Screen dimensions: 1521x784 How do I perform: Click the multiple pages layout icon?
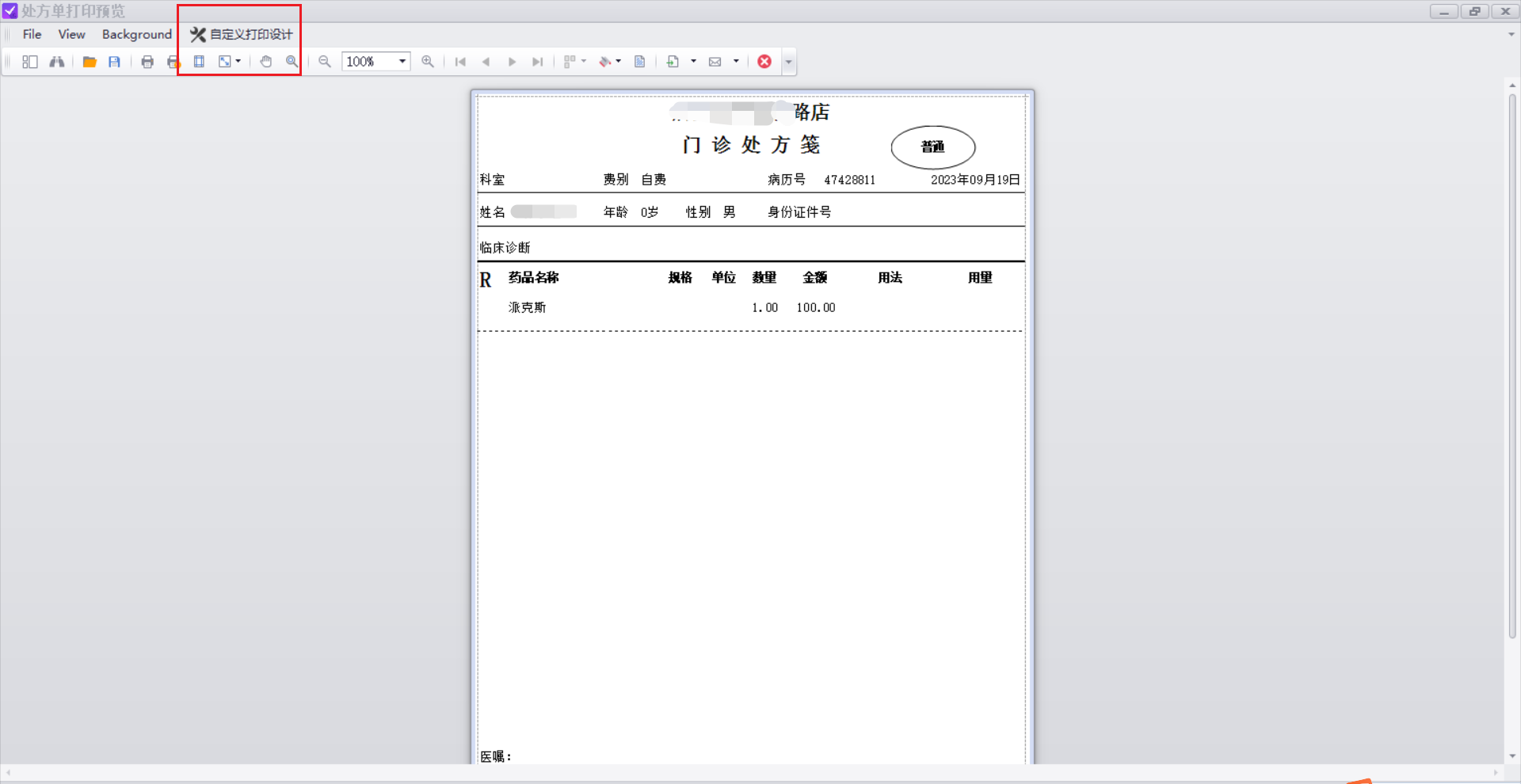570,62
